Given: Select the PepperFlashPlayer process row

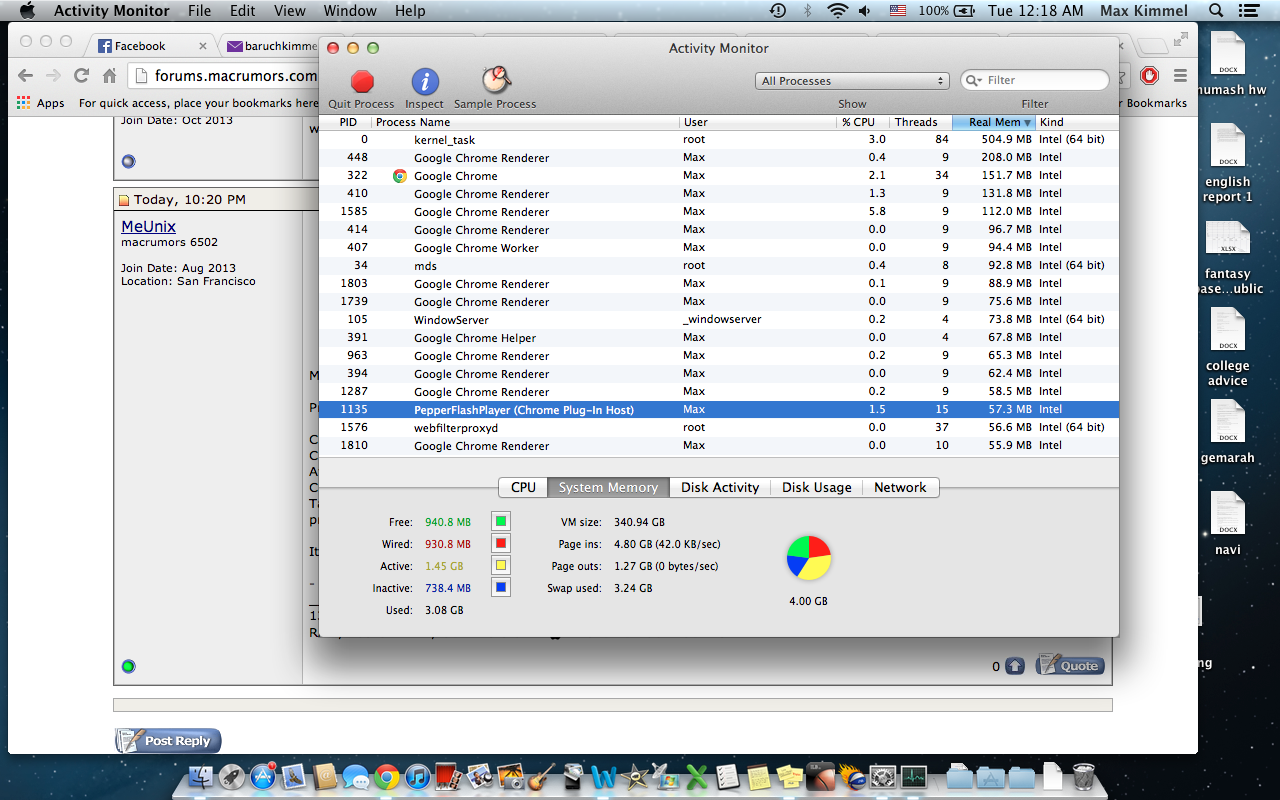Looking at the screenshot, I should pyautogui.click(x=719, y=409).
